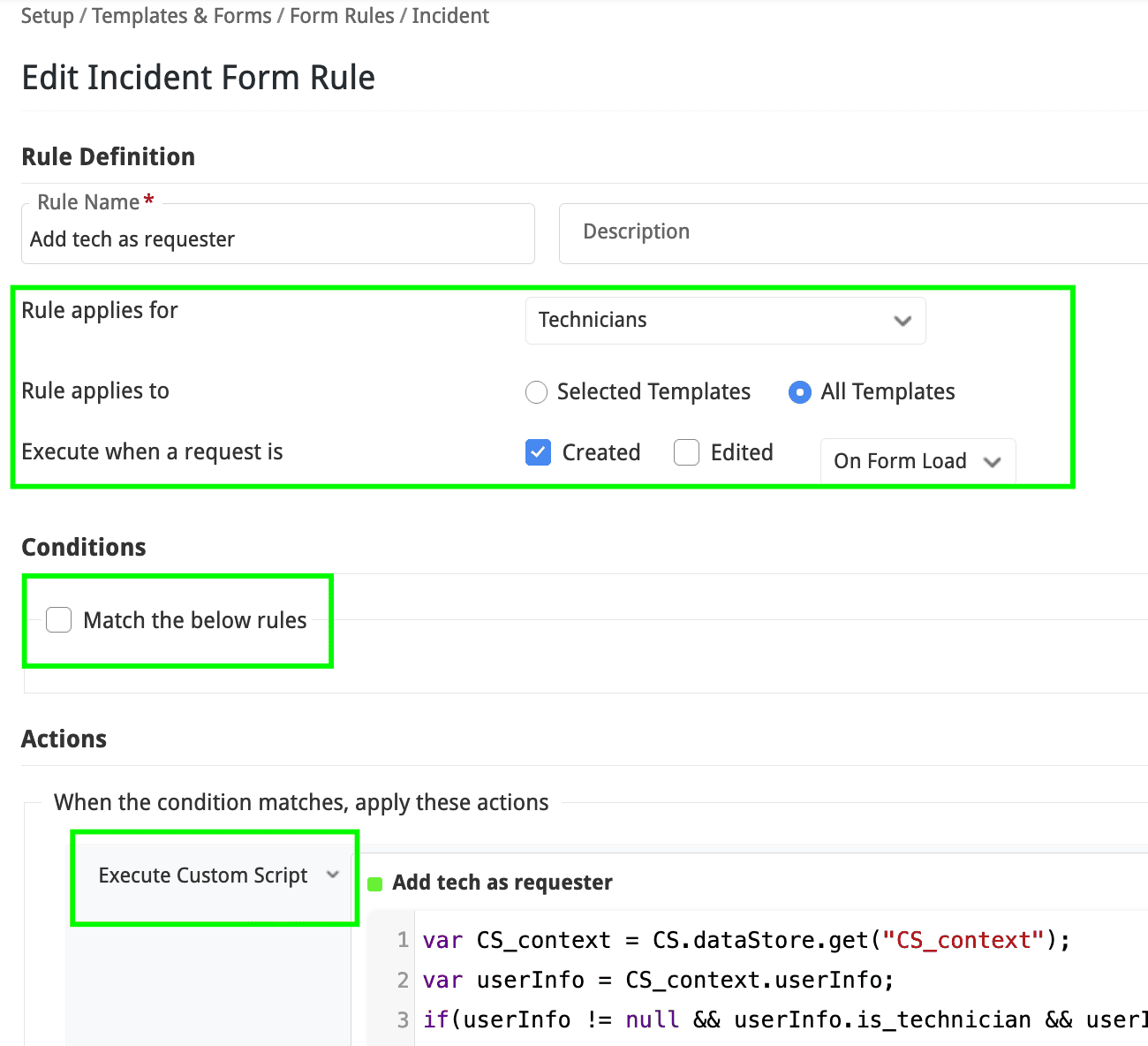Choose the Selected Templates radio option
The image size is (1148, 1046).
pyautogui.click(x=536, y=392)
